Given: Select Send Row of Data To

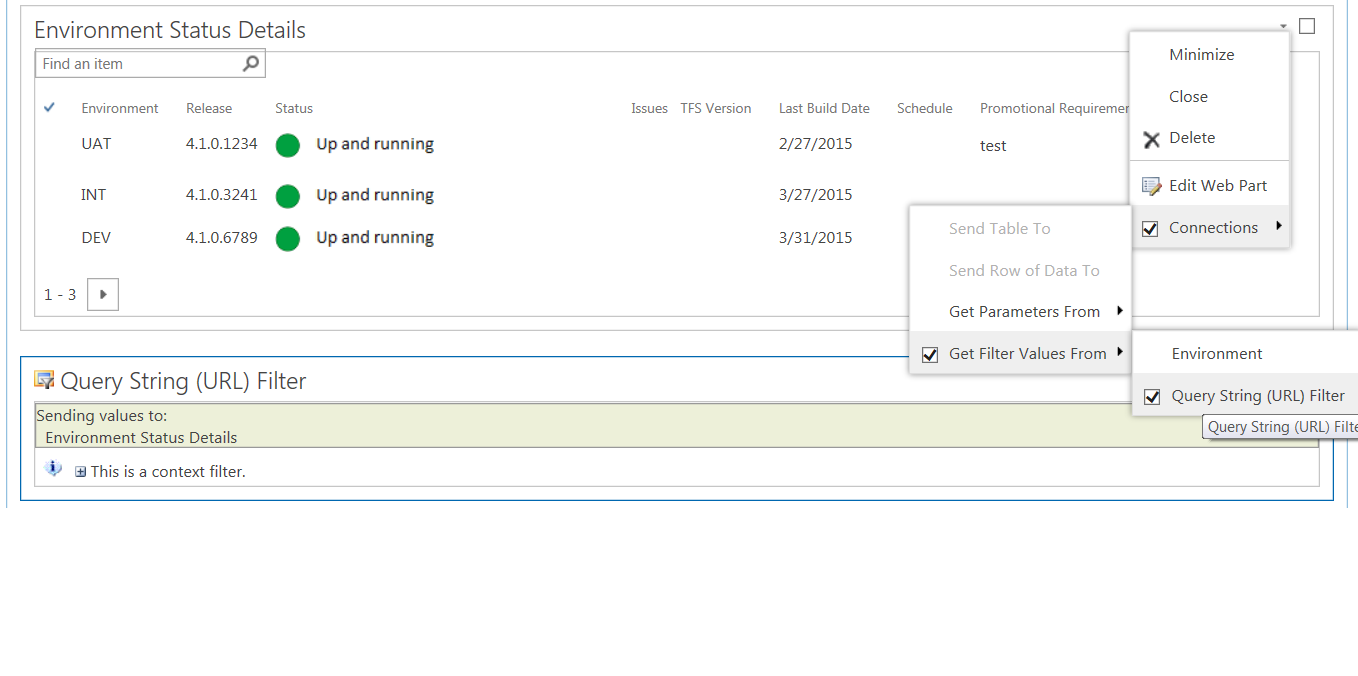Looking at the screenshot, I should (1023, 270).
